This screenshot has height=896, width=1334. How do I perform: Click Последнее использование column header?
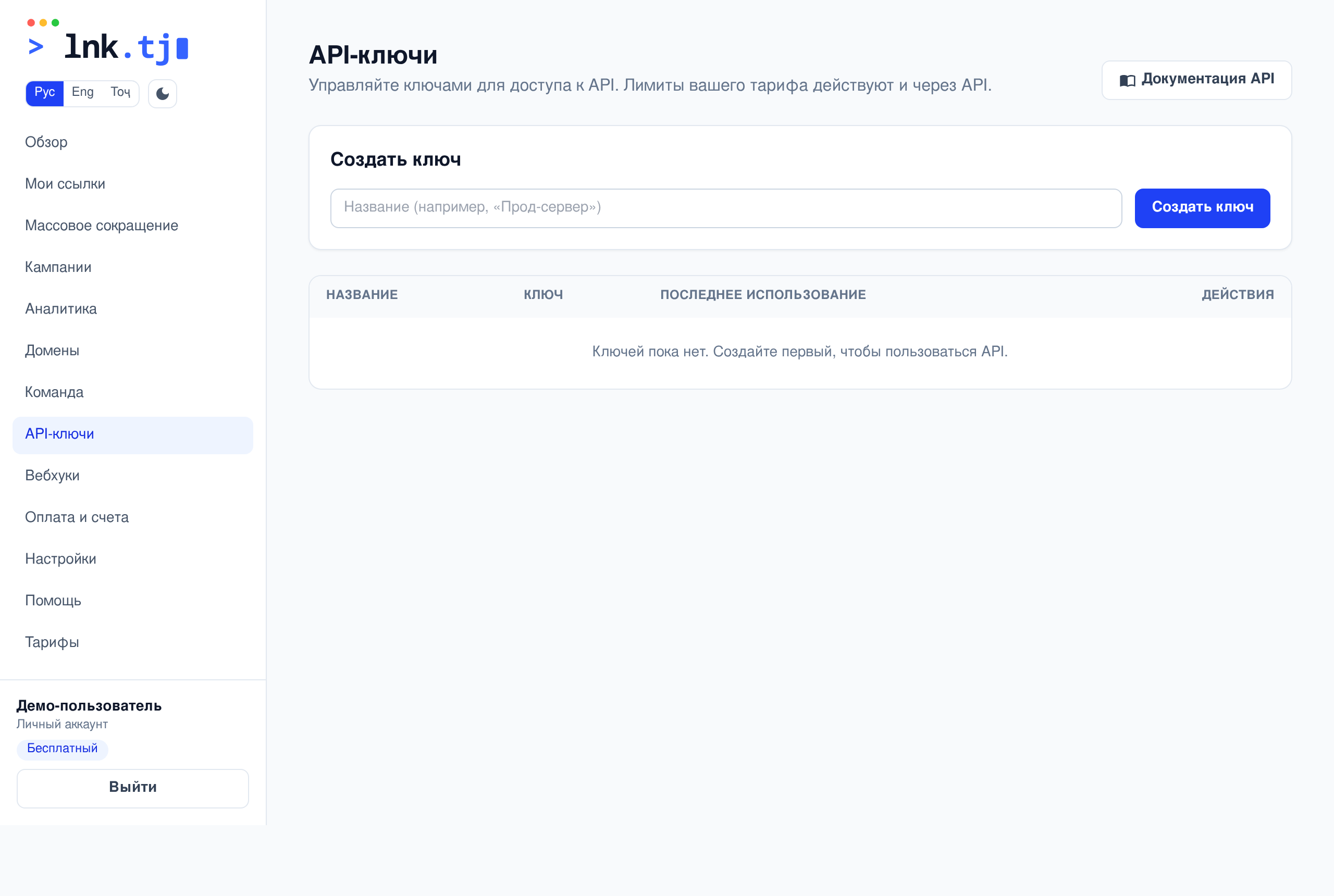point(763,295)
